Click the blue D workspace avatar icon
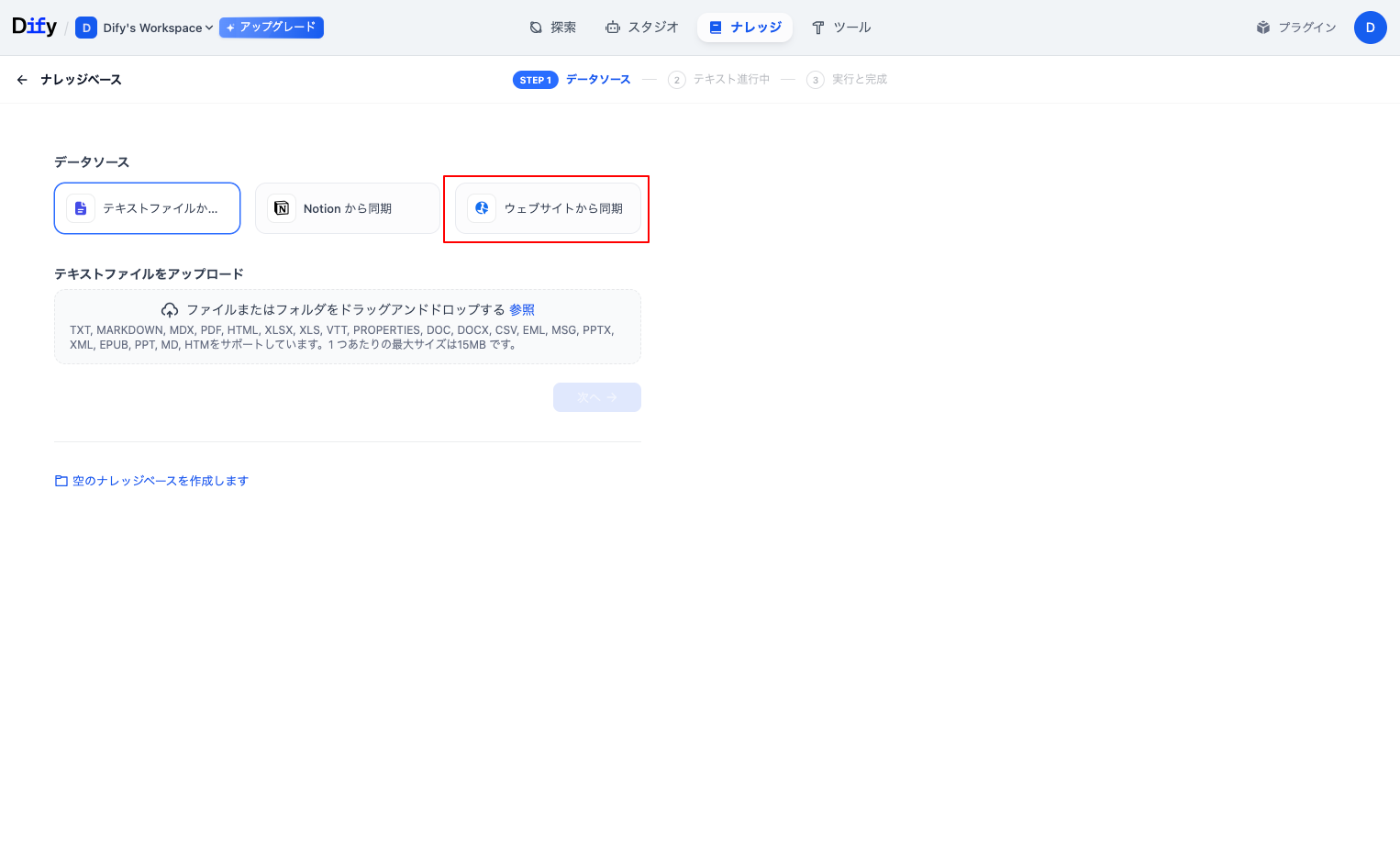This screenshot has width=1400, height=857. point(86,28)
